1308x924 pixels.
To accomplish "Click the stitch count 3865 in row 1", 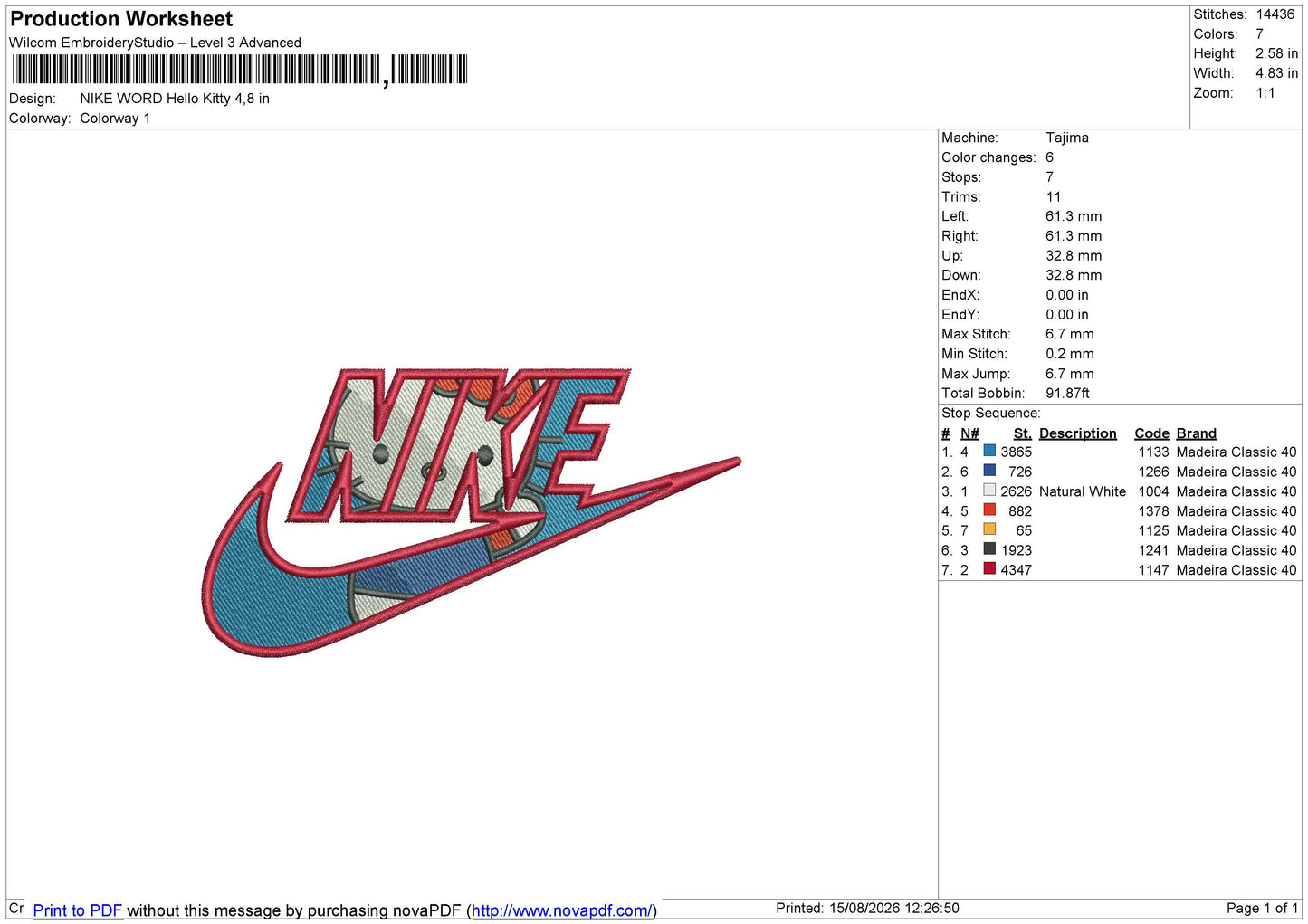I will (1016, 452).
